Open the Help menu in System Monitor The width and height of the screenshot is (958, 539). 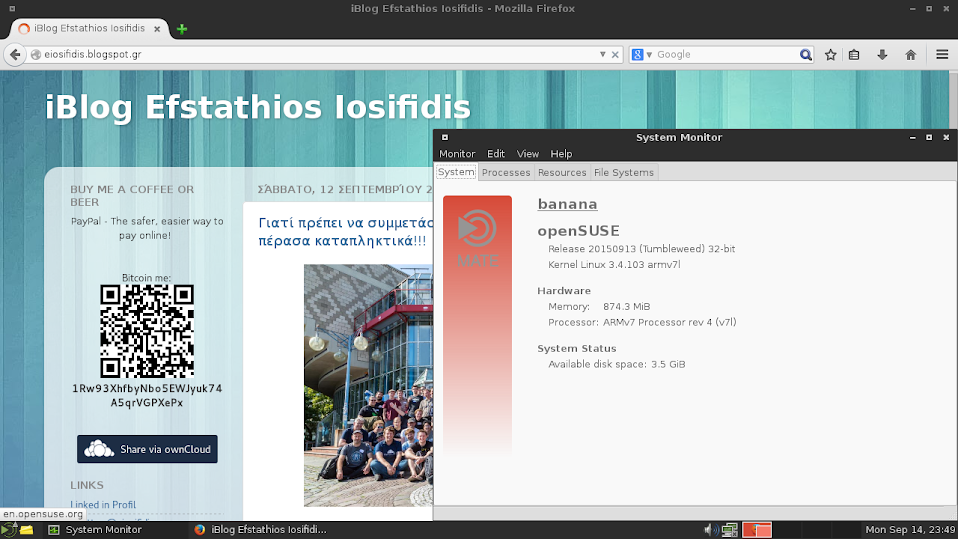561,154
